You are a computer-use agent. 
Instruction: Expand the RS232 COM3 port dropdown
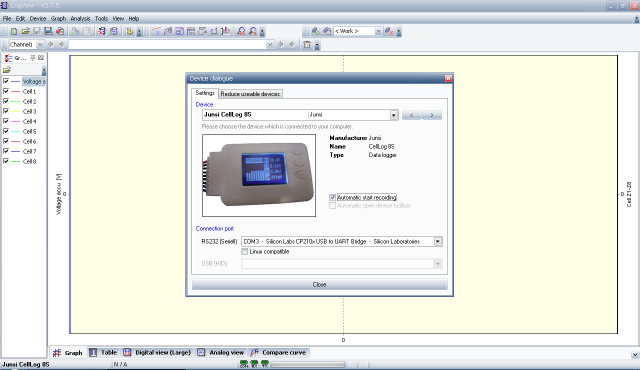[438, 241]
